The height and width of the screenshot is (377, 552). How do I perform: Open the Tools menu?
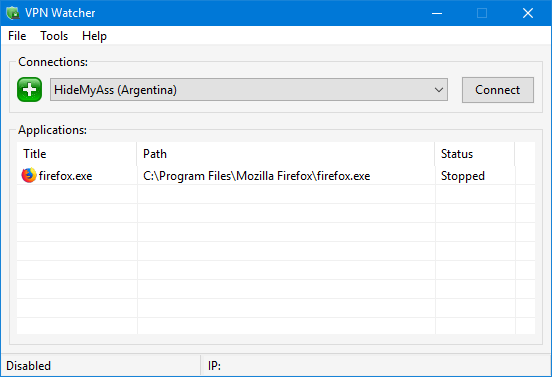[x=54, y=36]
